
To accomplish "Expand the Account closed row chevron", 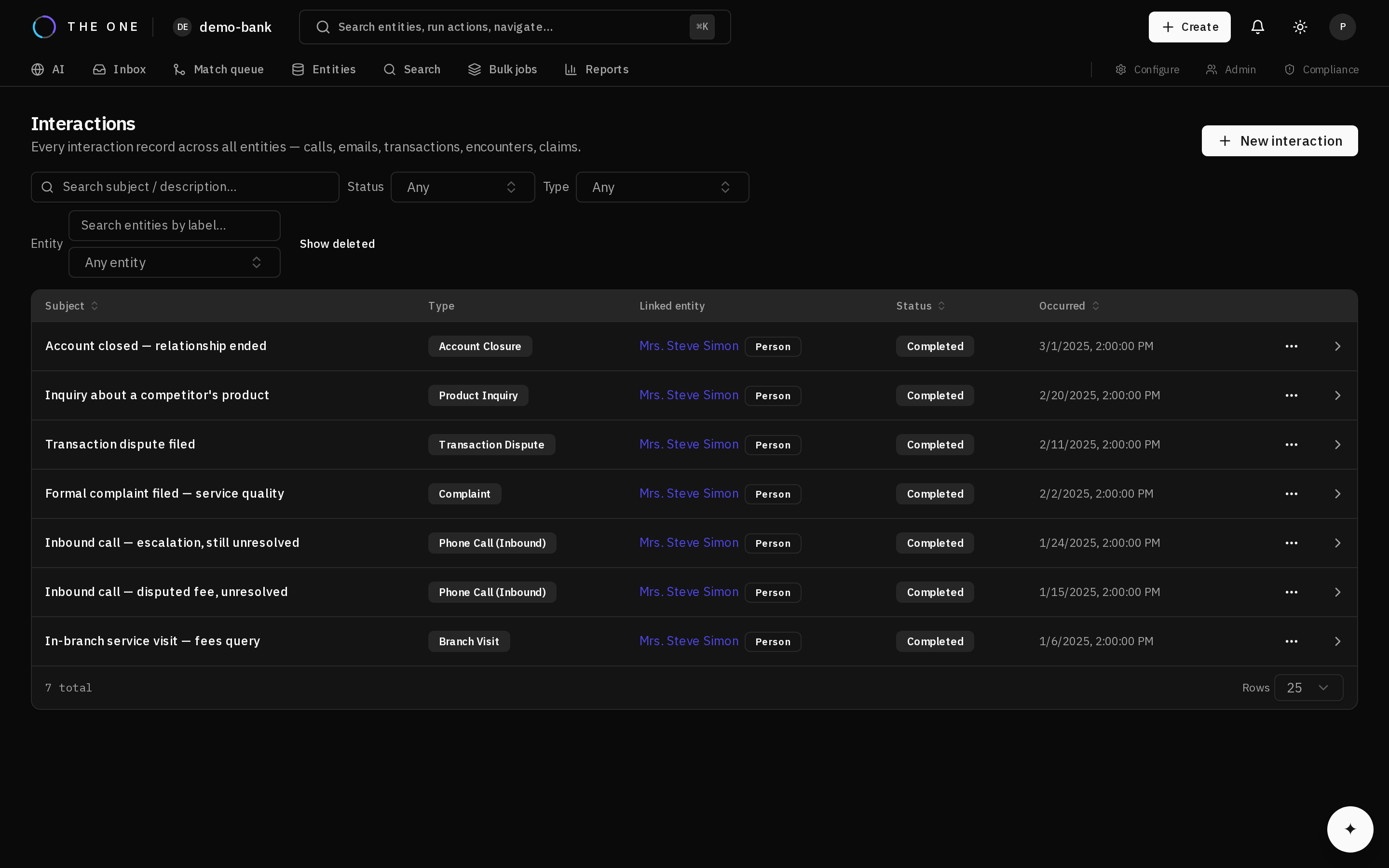I will point(1337,346).
